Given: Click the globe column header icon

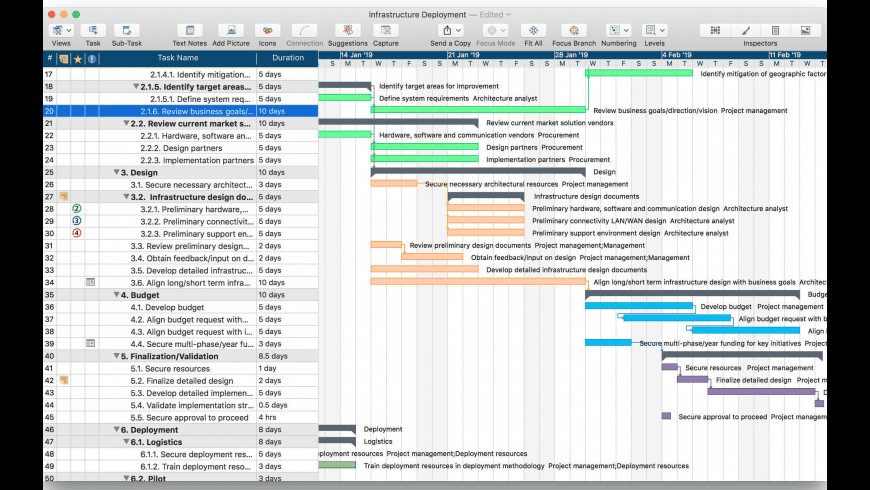Looking at the screenshot, I should click(92, 58).
